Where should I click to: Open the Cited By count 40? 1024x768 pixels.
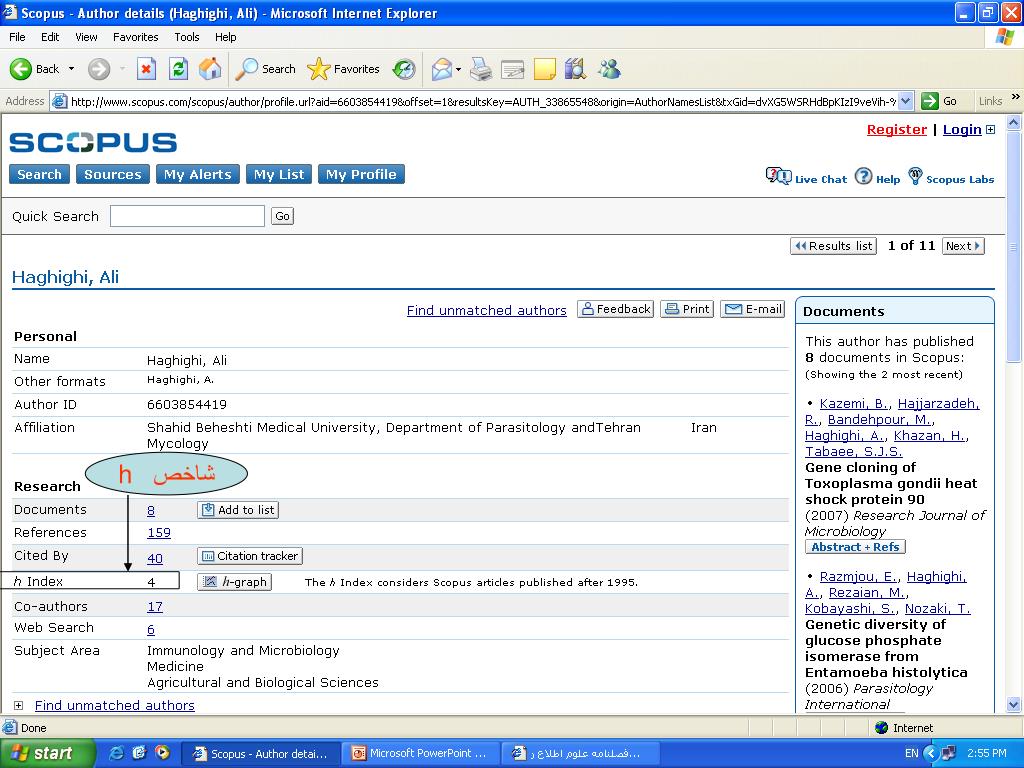(155, 558)
